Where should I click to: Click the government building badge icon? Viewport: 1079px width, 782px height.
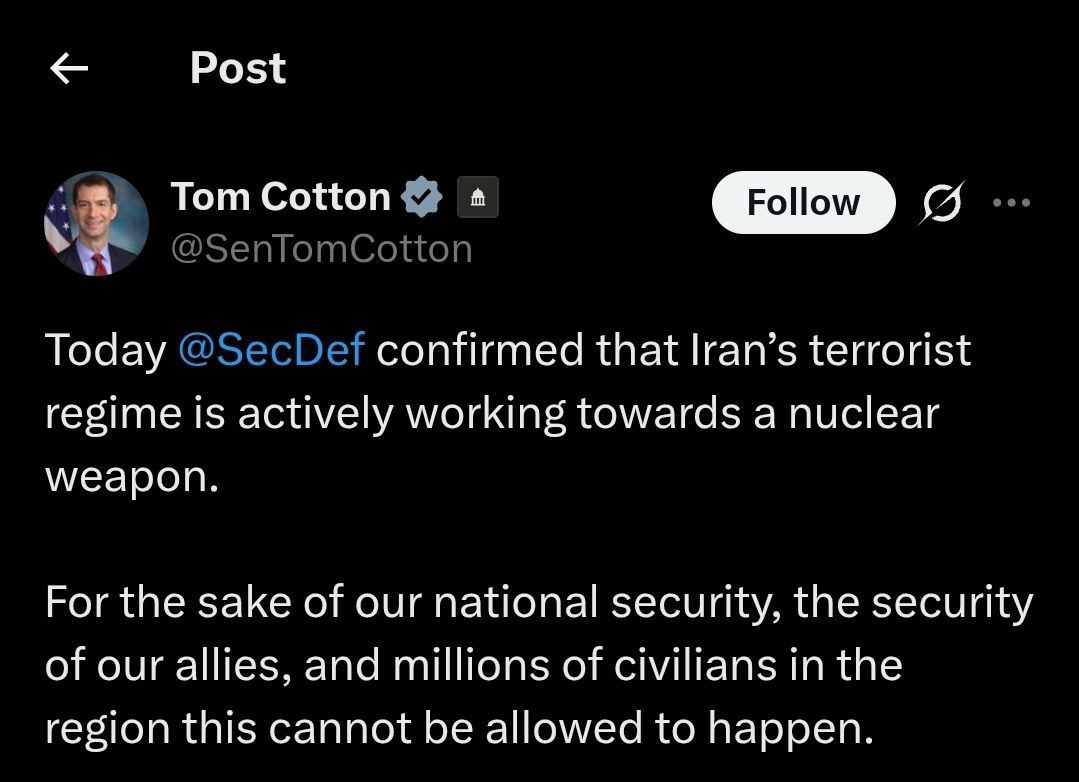coord(478,197)
